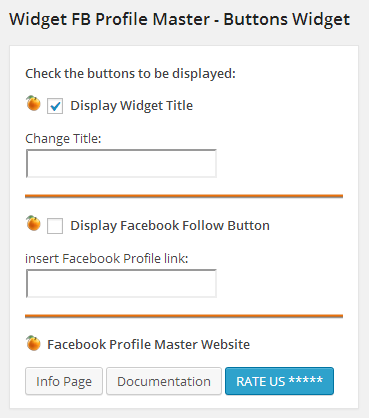Click the blue RATE US button
The image size is (369, 418).
coord(279,381)
